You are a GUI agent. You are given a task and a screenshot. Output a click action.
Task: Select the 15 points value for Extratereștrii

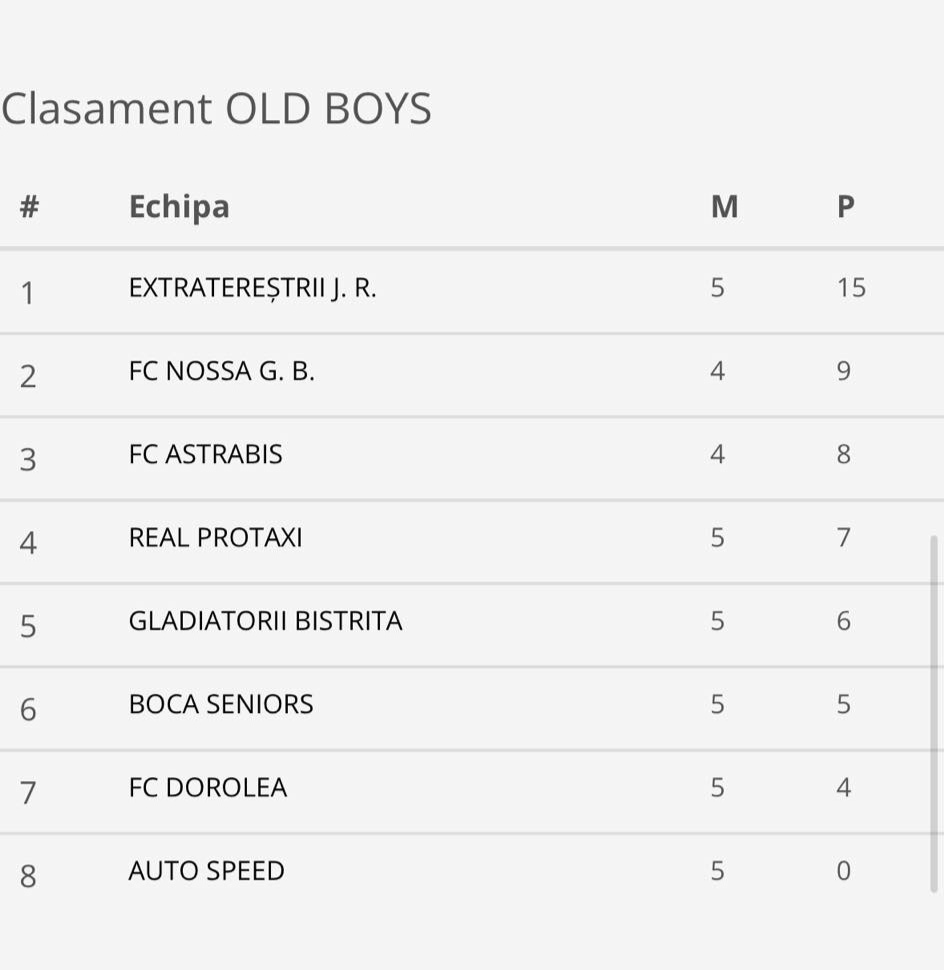(x=851, y=288)
